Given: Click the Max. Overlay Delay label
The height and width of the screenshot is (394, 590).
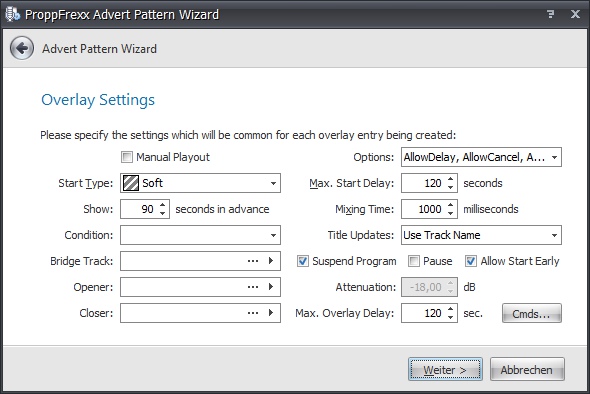Looking at the screenshot, I should pos(345,313).
